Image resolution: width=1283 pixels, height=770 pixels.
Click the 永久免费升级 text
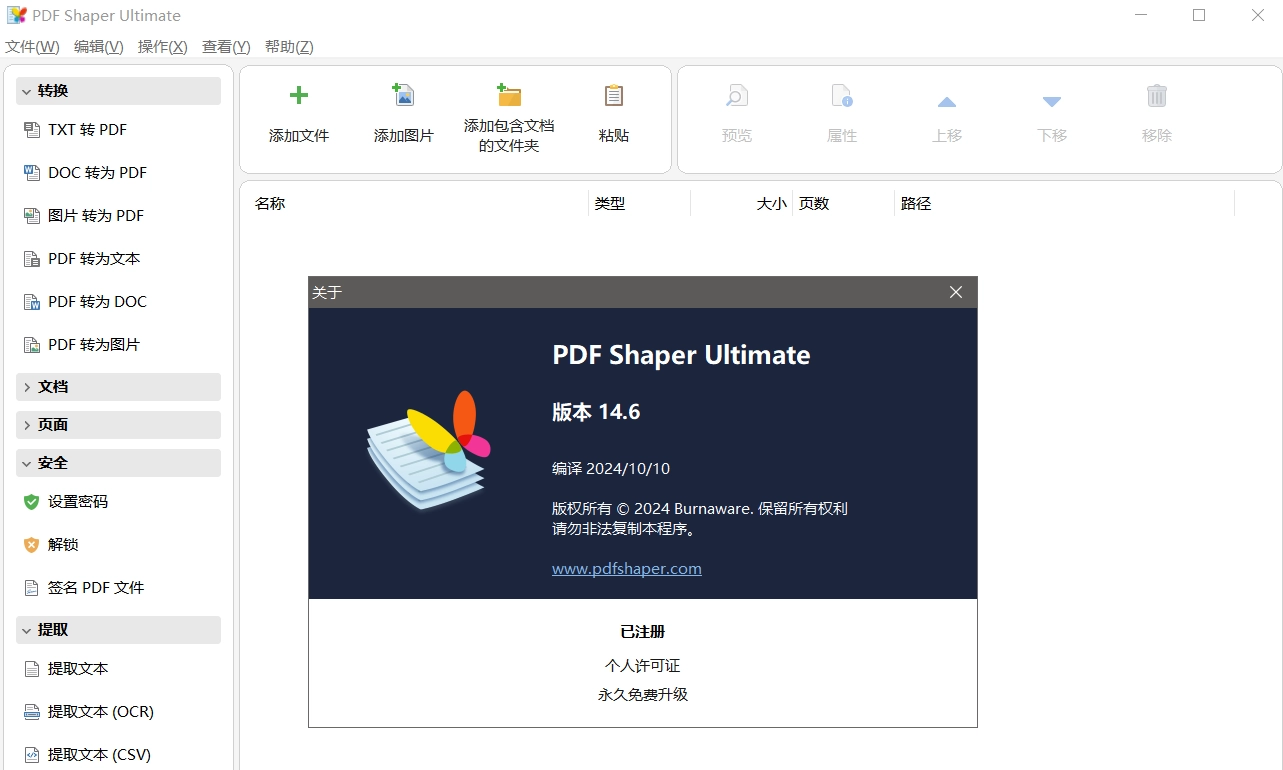[x=643, y=694]
